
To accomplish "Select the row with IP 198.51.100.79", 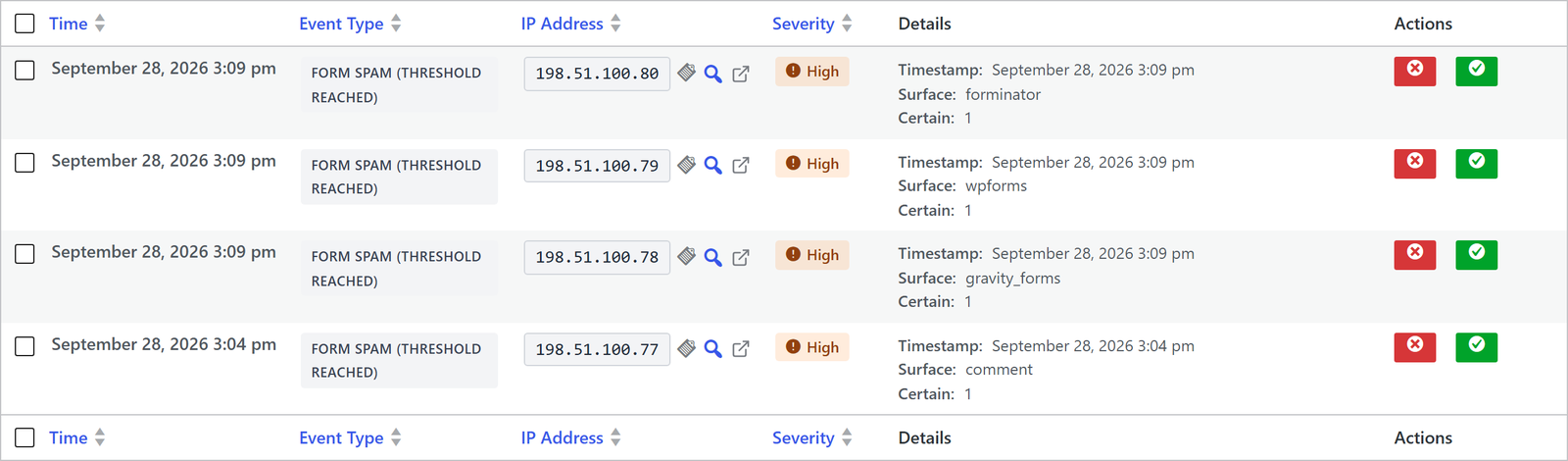I will [x=24, y=162].
